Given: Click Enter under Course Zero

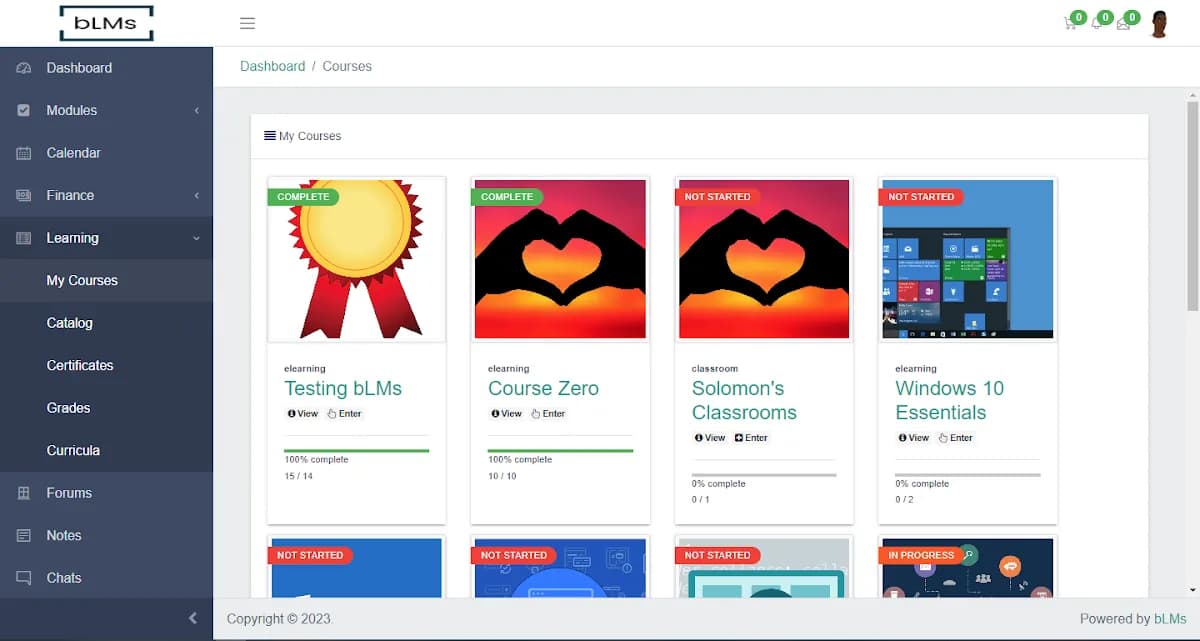Looking at the screenshot, I should pyautogui.click(x=548, y=414).
